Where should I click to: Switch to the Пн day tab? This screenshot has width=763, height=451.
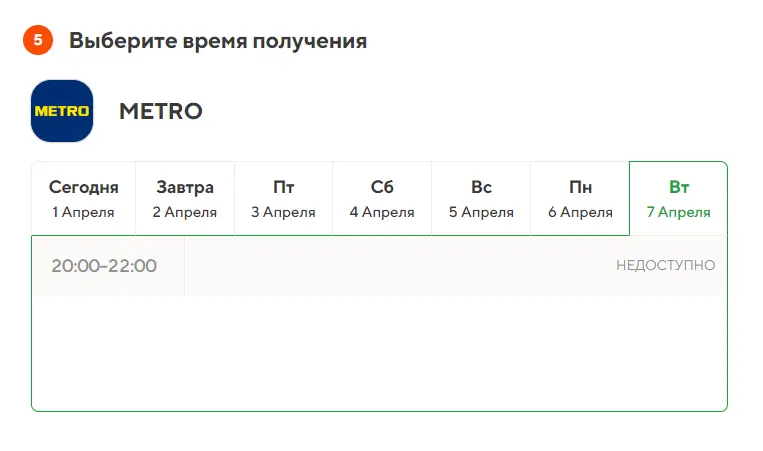(580, 198)
